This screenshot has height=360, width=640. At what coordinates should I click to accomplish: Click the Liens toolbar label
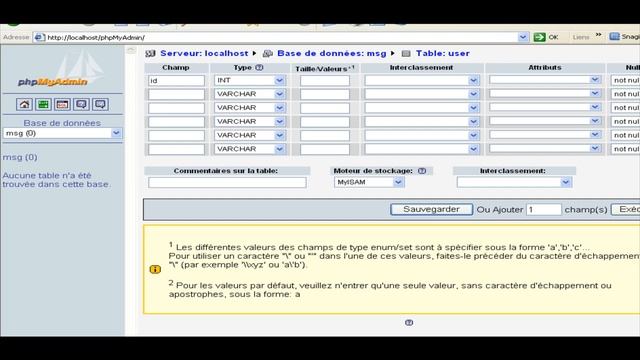point(580,37)
